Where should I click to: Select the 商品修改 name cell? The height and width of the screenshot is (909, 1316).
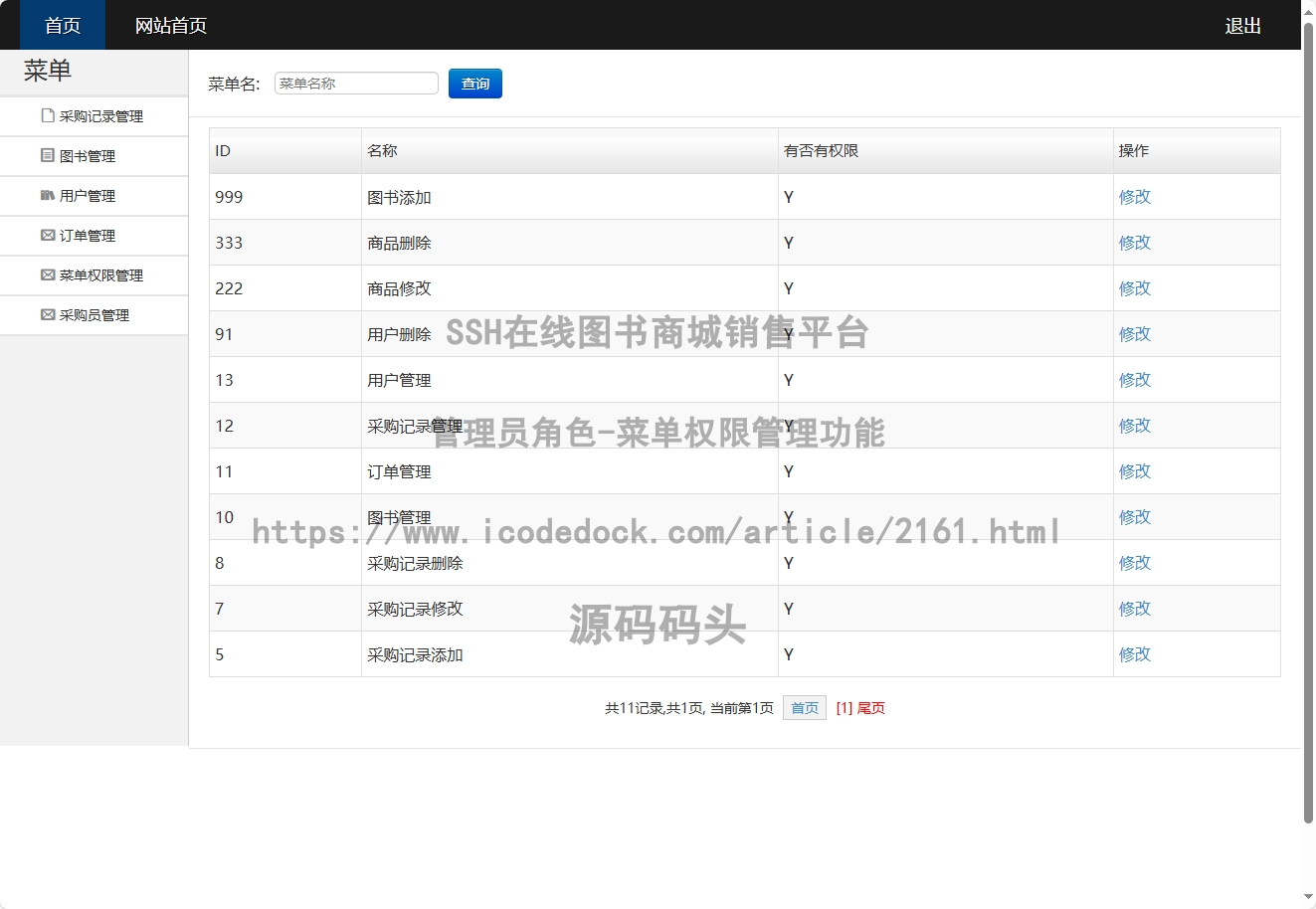570,288
